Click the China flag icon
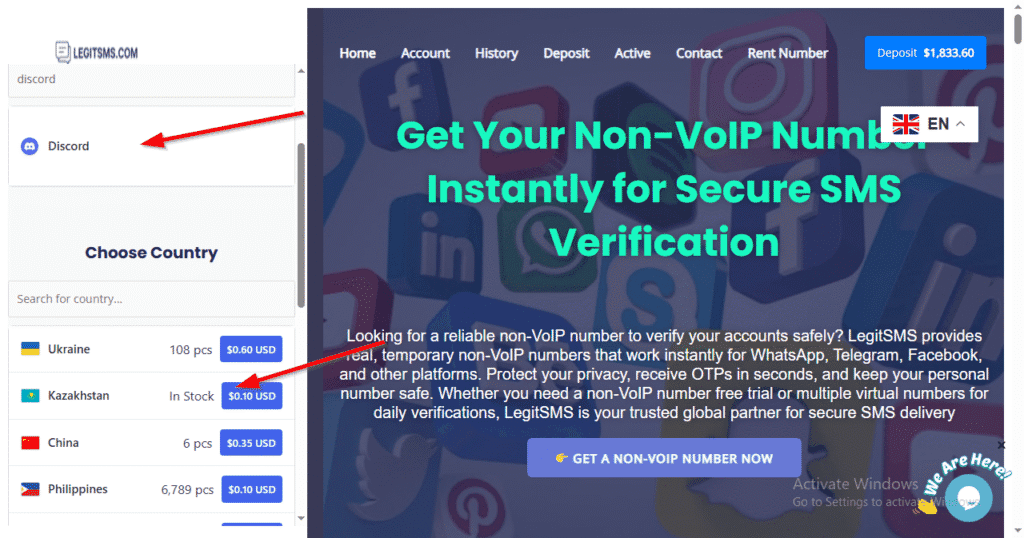This screenshot has width=1024, height=538. 30,442
